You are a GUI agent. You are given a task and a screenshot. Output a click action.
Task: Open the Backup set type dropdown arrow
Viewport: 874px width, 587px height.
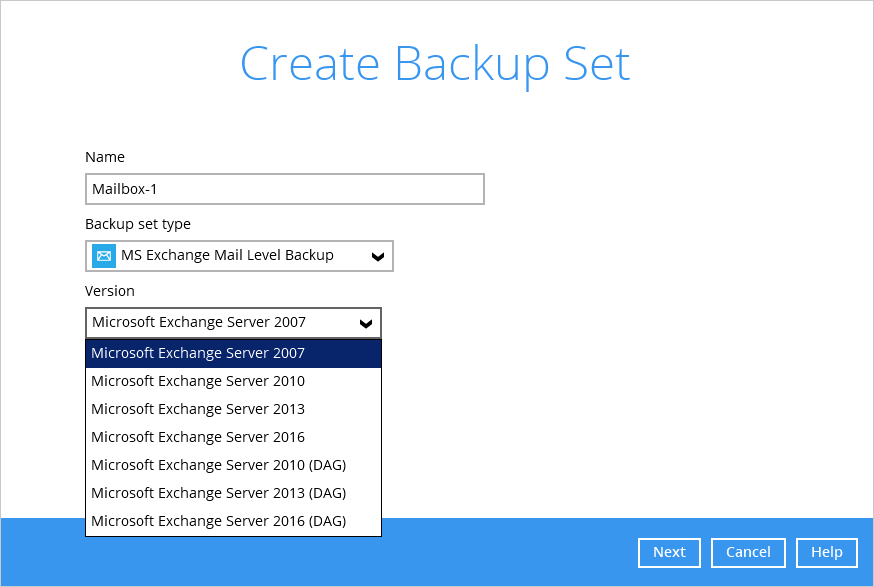[x=378, y=256]
